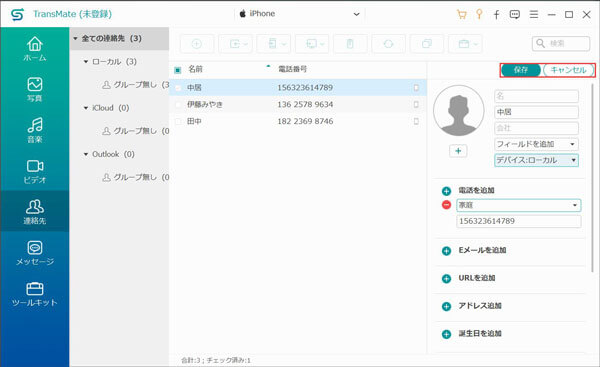
Task: Click the Eメールを追加 label
Action: pyautogui.click(x=482, y=250)
